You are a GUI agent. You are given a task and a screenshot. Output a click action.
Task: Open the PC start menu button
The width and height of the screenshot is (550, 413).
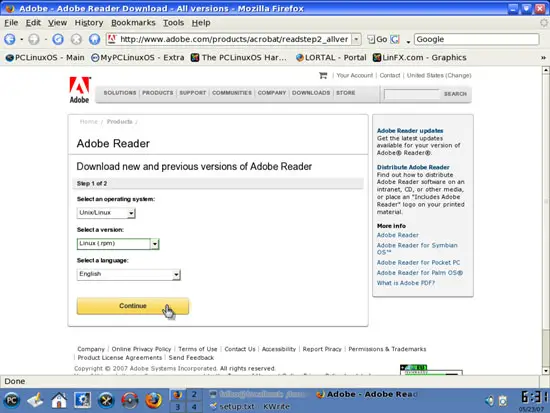(12, 400)
